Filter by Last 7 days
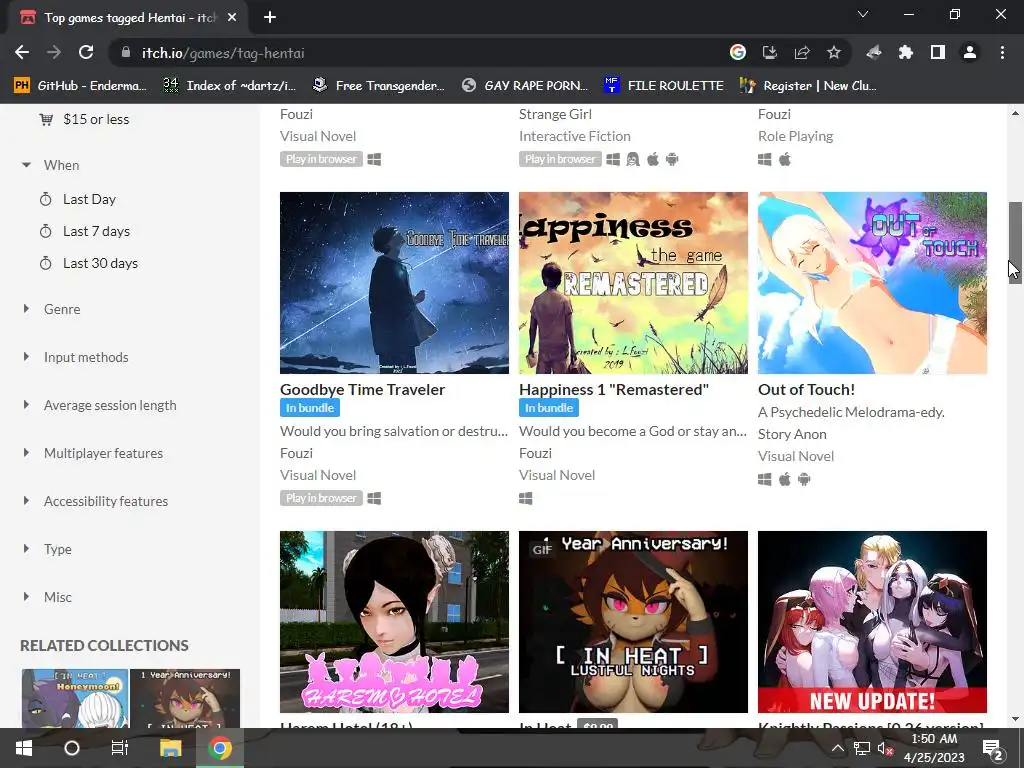1024x768 pixels. (97, 231)
